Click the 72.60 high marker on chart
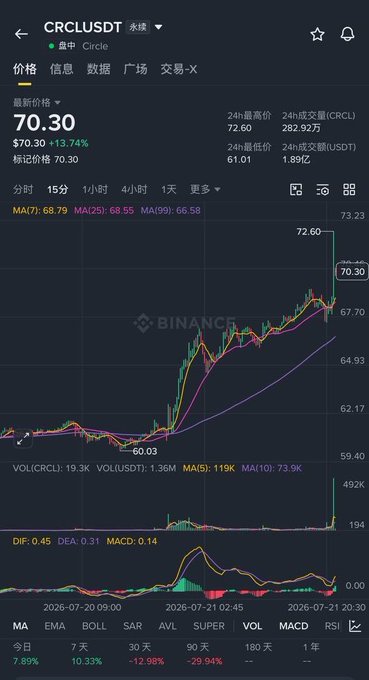Screen dimensions: 369x680 (308, 232)
